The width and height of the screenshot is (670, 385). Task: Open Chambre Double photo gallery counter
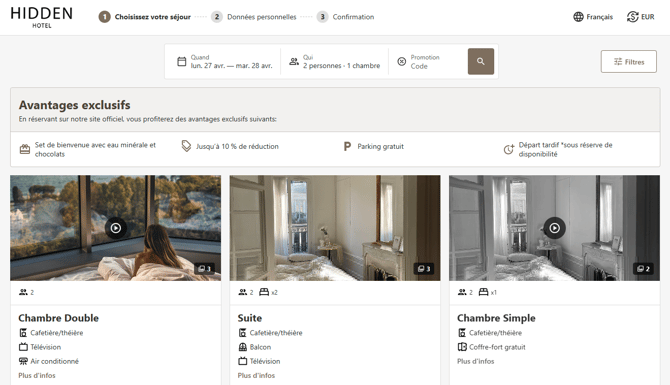click(x=205, y=269)
